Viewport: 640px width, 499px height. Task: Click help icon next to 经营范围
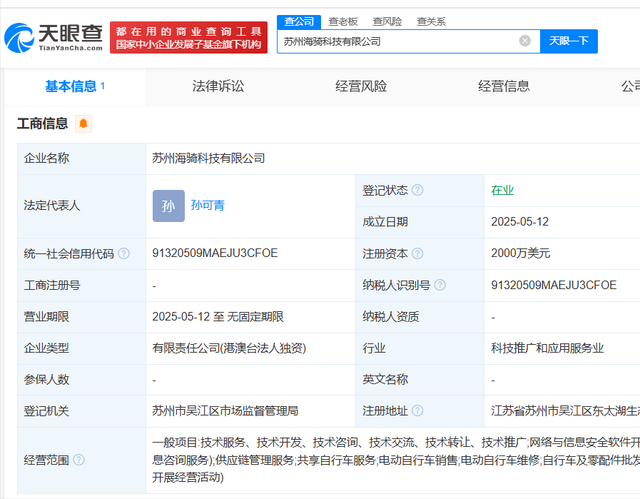(79, 460)
